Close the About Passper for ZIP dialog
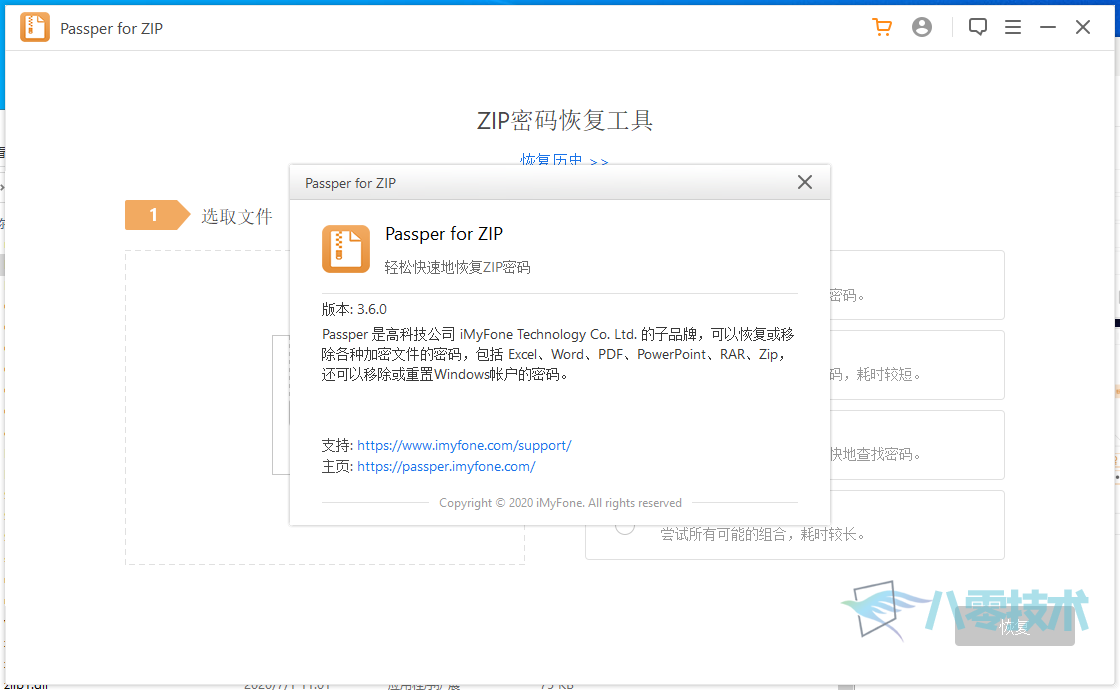 click(805, 182)
